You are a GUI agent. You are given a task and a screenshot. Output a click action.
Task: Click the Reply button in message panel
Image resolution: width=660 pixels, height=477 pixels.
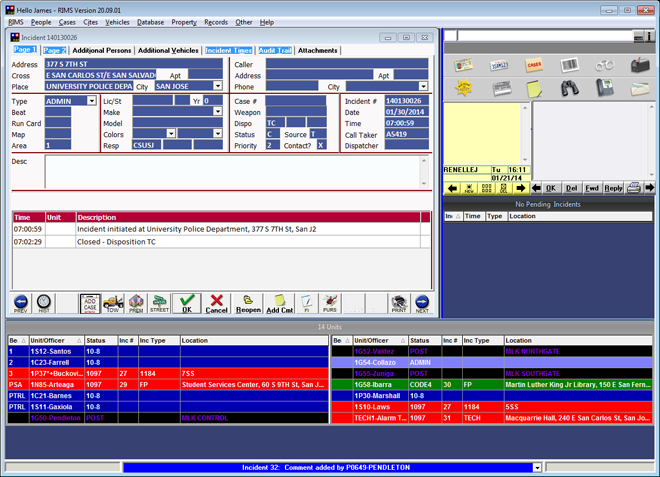click(612, 188)
